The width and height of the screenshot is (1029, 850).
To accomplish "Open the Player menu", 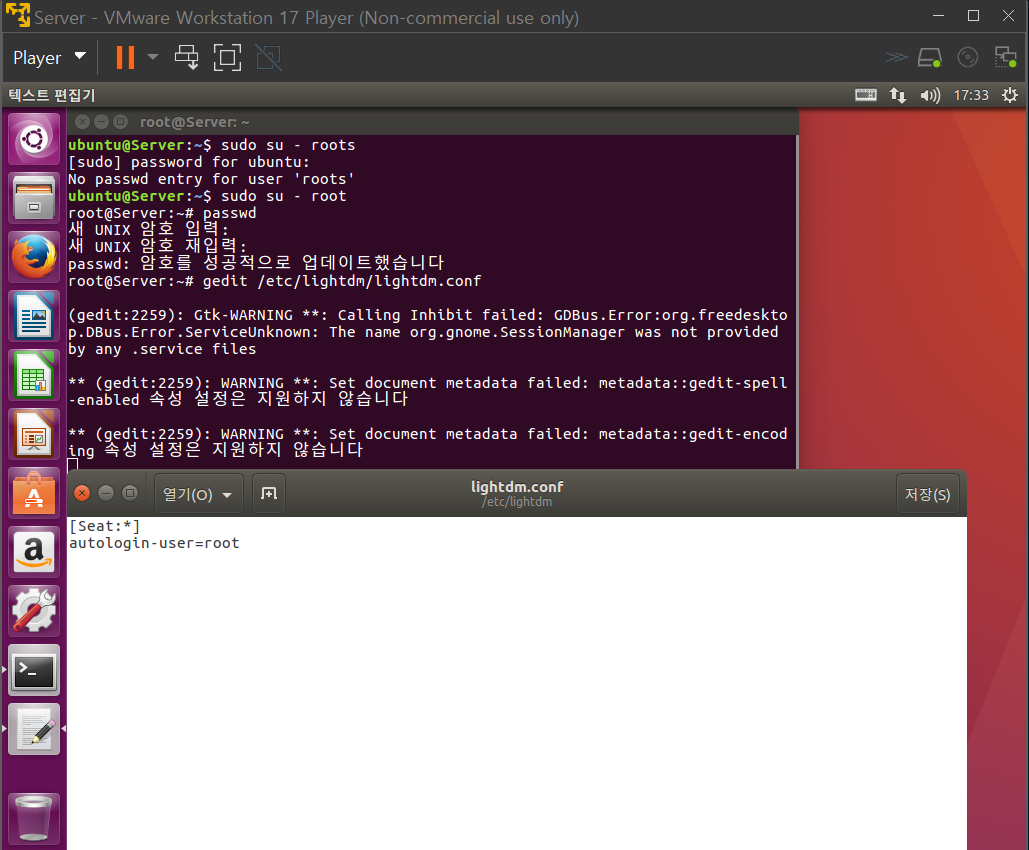I will click(49, 58).
